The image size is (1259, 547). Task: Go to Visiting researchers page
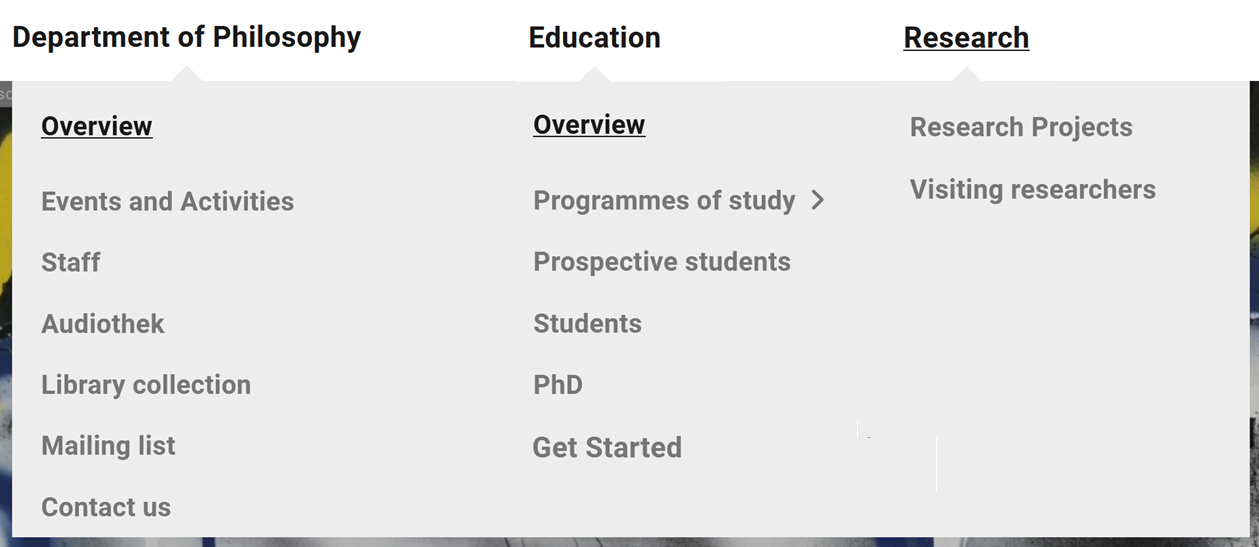tap(1033, 189)
